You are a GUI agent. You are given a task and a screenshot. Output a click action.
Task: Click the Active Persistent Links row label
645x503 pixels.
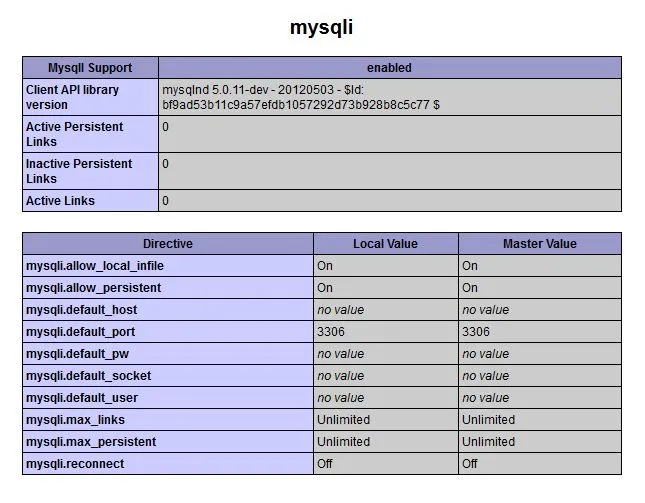[x=74, y=134]
